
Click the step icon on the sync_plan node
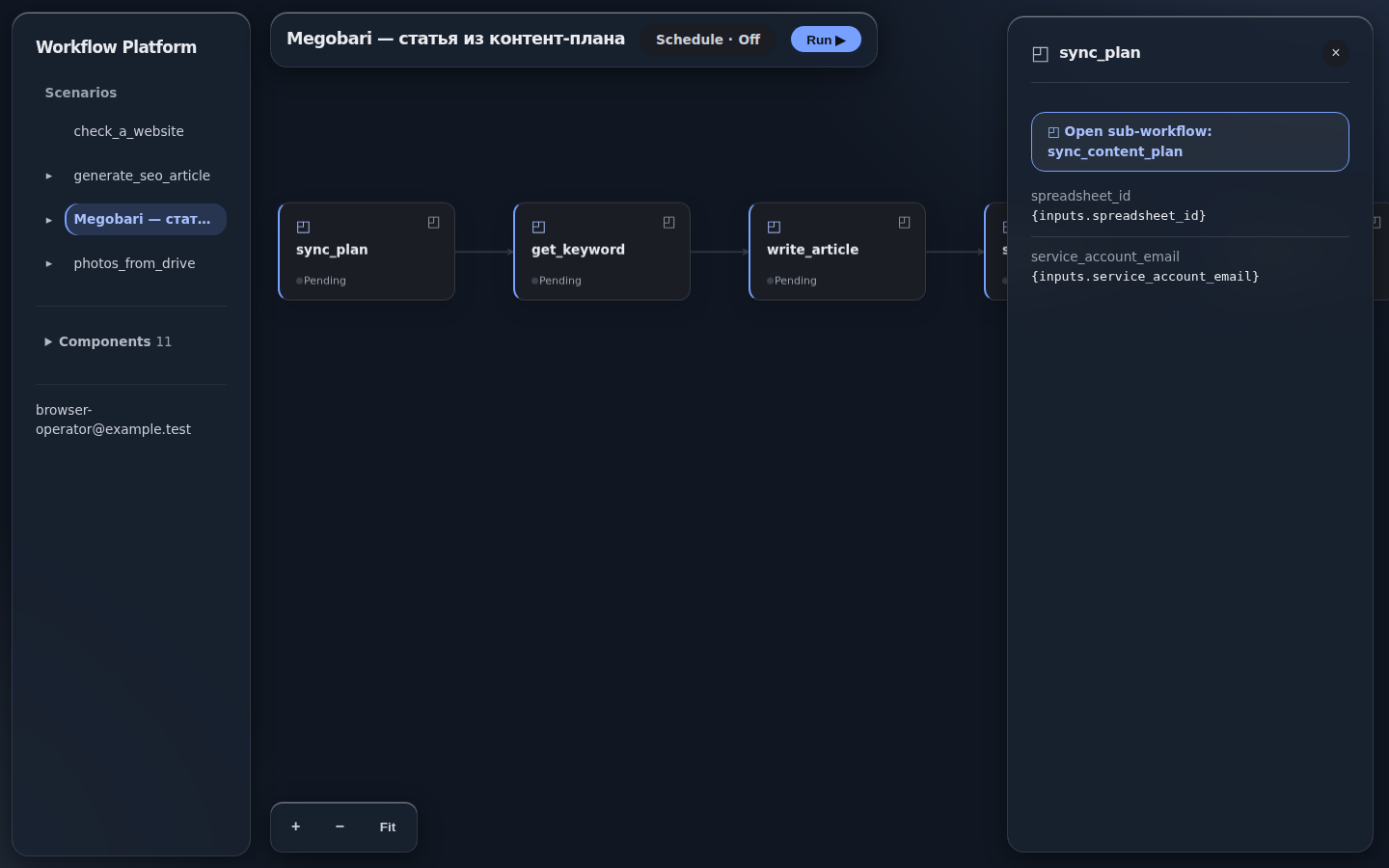303,228
